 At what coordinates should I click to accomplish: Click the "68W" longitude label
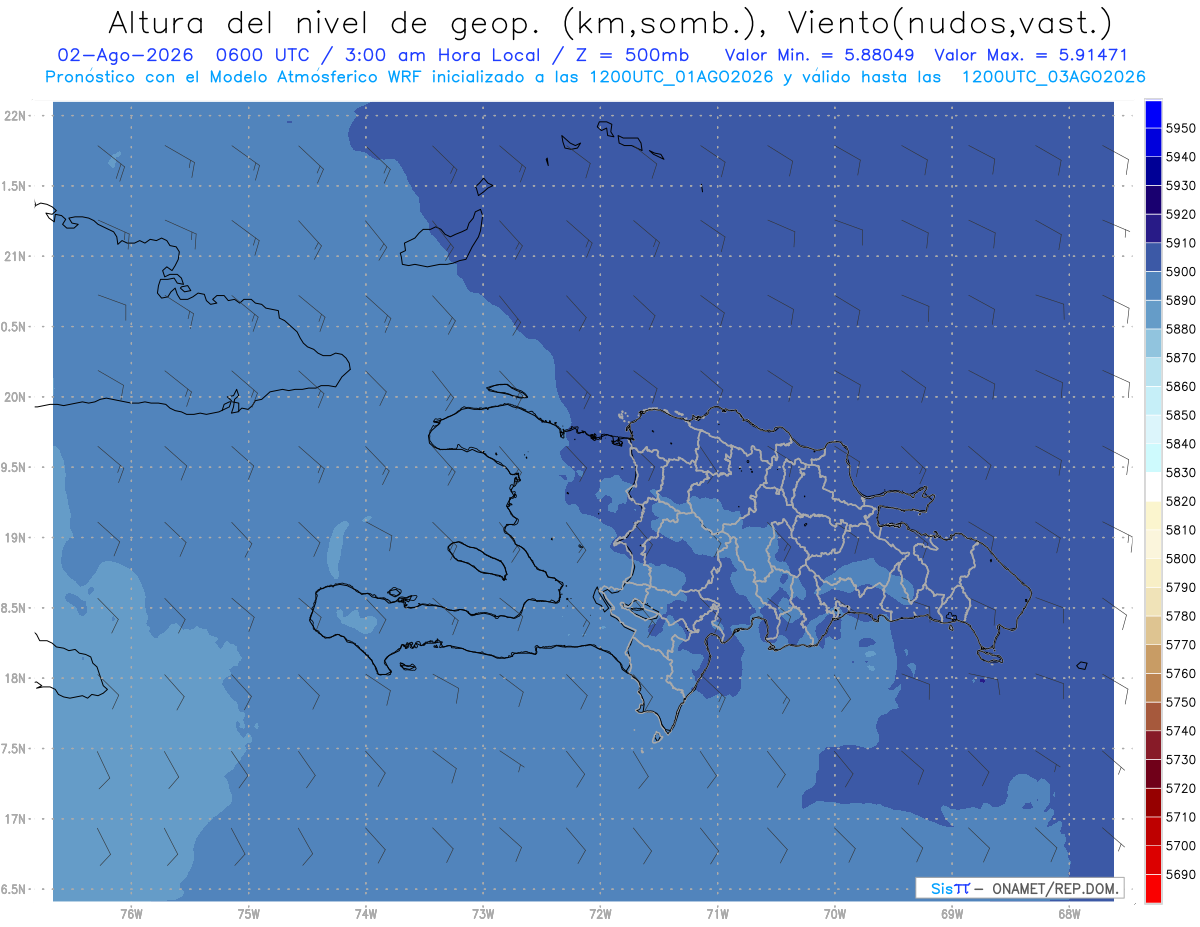[x=1069, y=914]
